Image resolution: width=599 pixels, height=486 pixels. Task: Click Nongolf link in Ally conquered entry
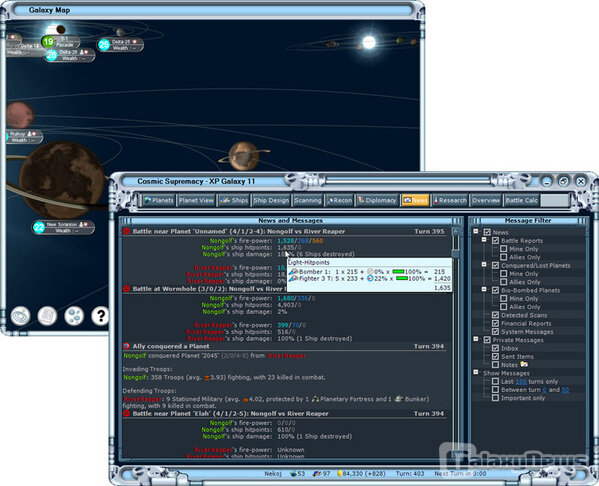click(x=135, y=356)
